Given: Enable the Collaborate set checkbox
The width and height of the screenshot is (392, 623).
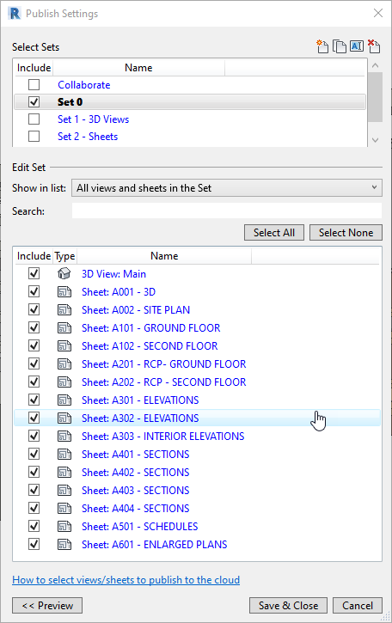Looking at the screenshot, I should (x=34, y=85).
